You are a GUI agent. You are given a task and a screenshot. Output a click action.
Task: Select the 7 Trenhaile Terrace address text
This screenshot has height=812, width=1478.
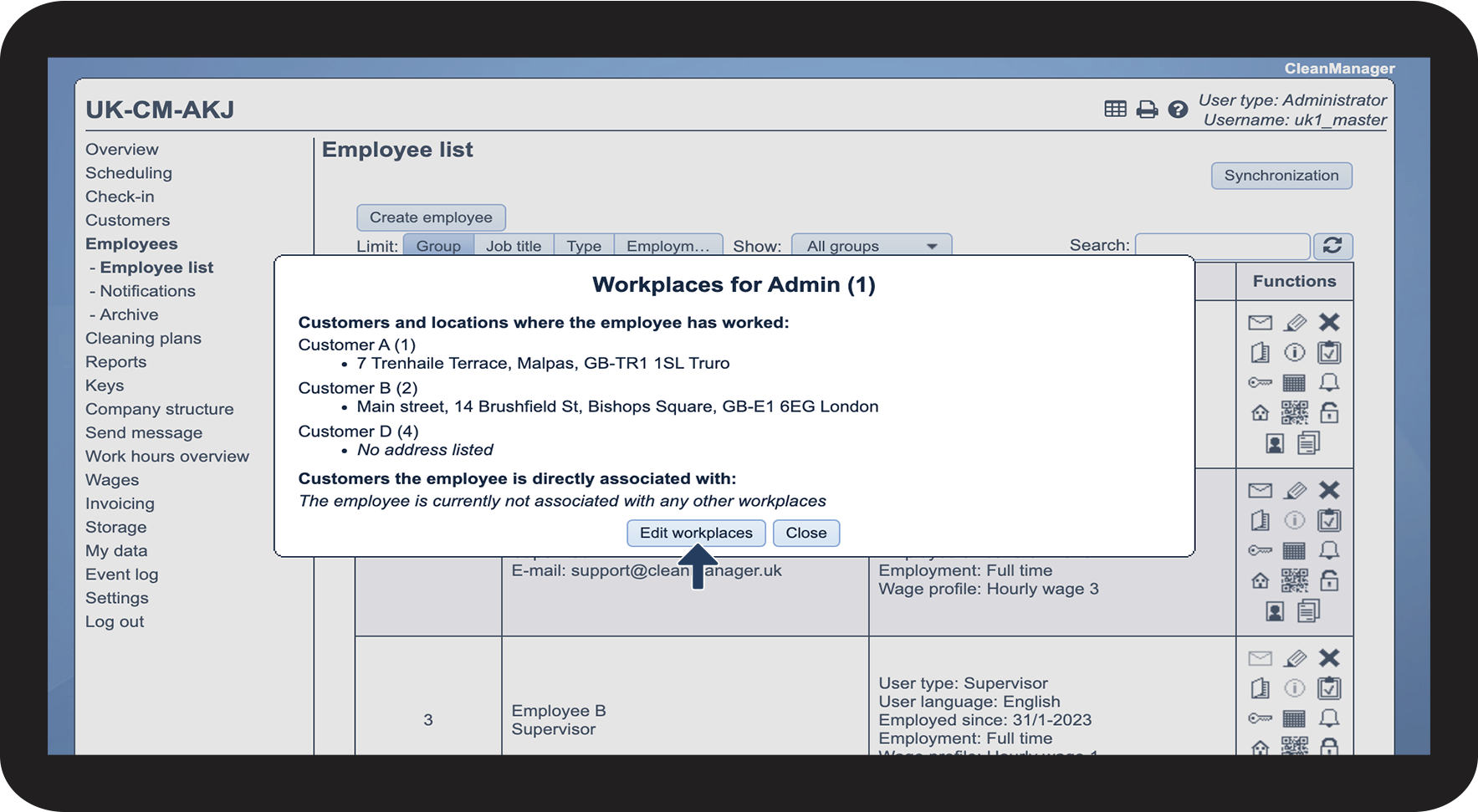543,363
